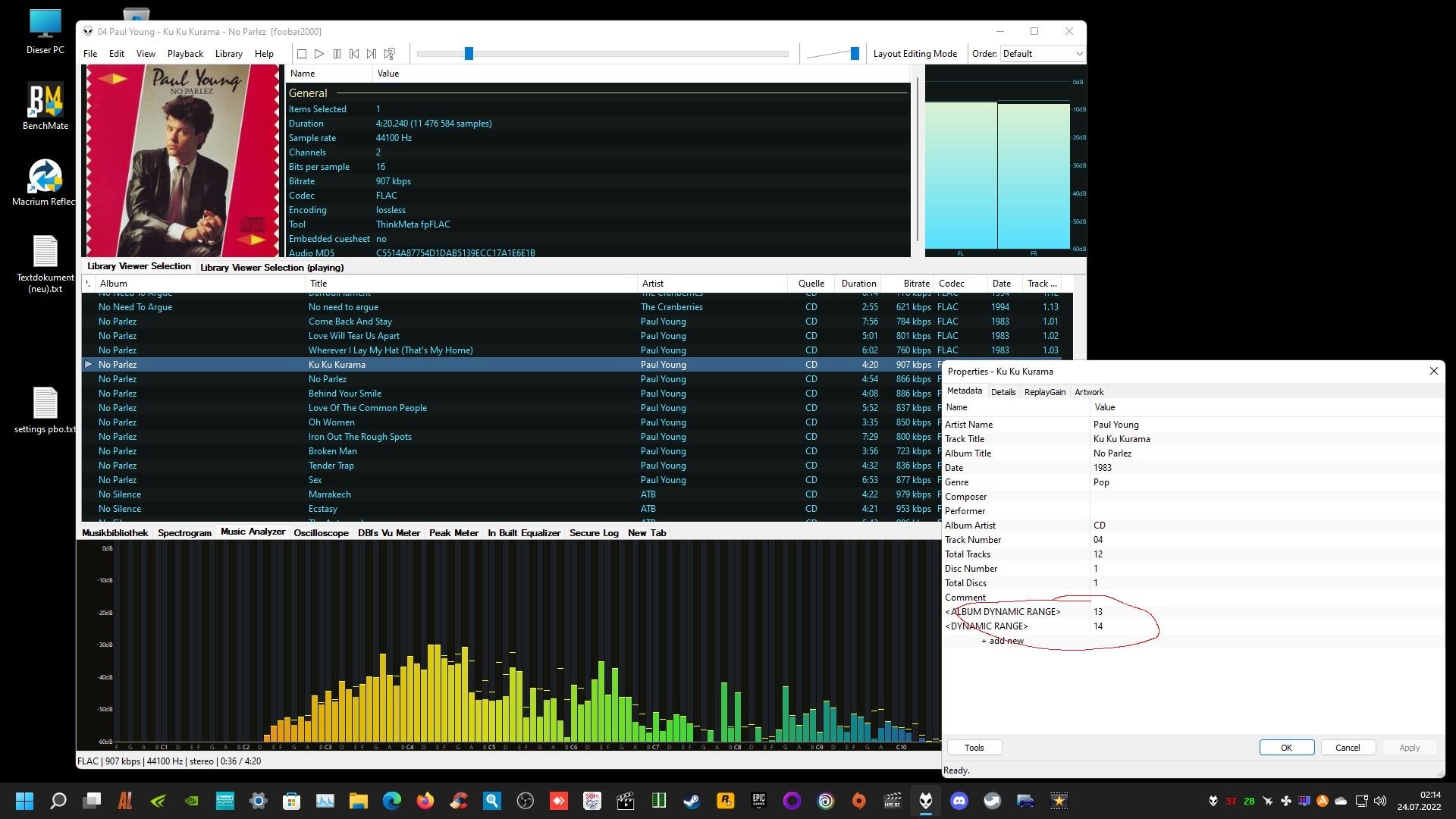Open Textdokument (neu).txt desktop file
This screenshot has width=1456, height=819.
(x=45, y=264)
